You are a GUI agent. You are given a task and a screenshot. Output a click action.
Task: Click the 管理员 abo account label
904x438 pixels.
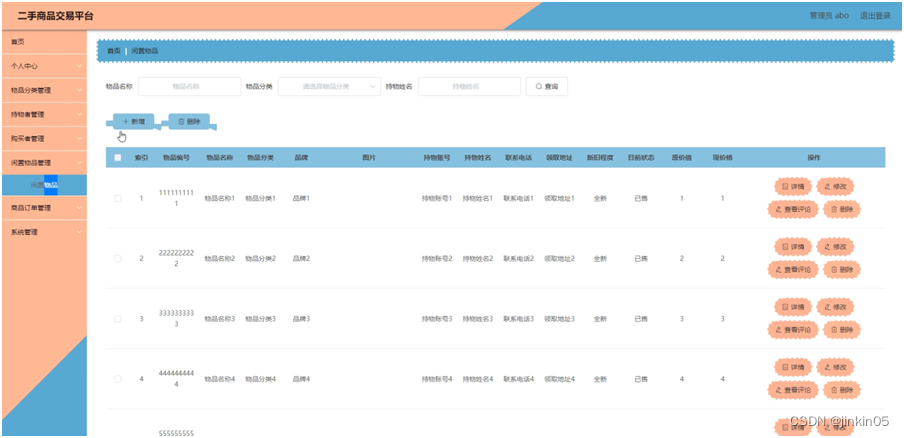coord(829,16)
